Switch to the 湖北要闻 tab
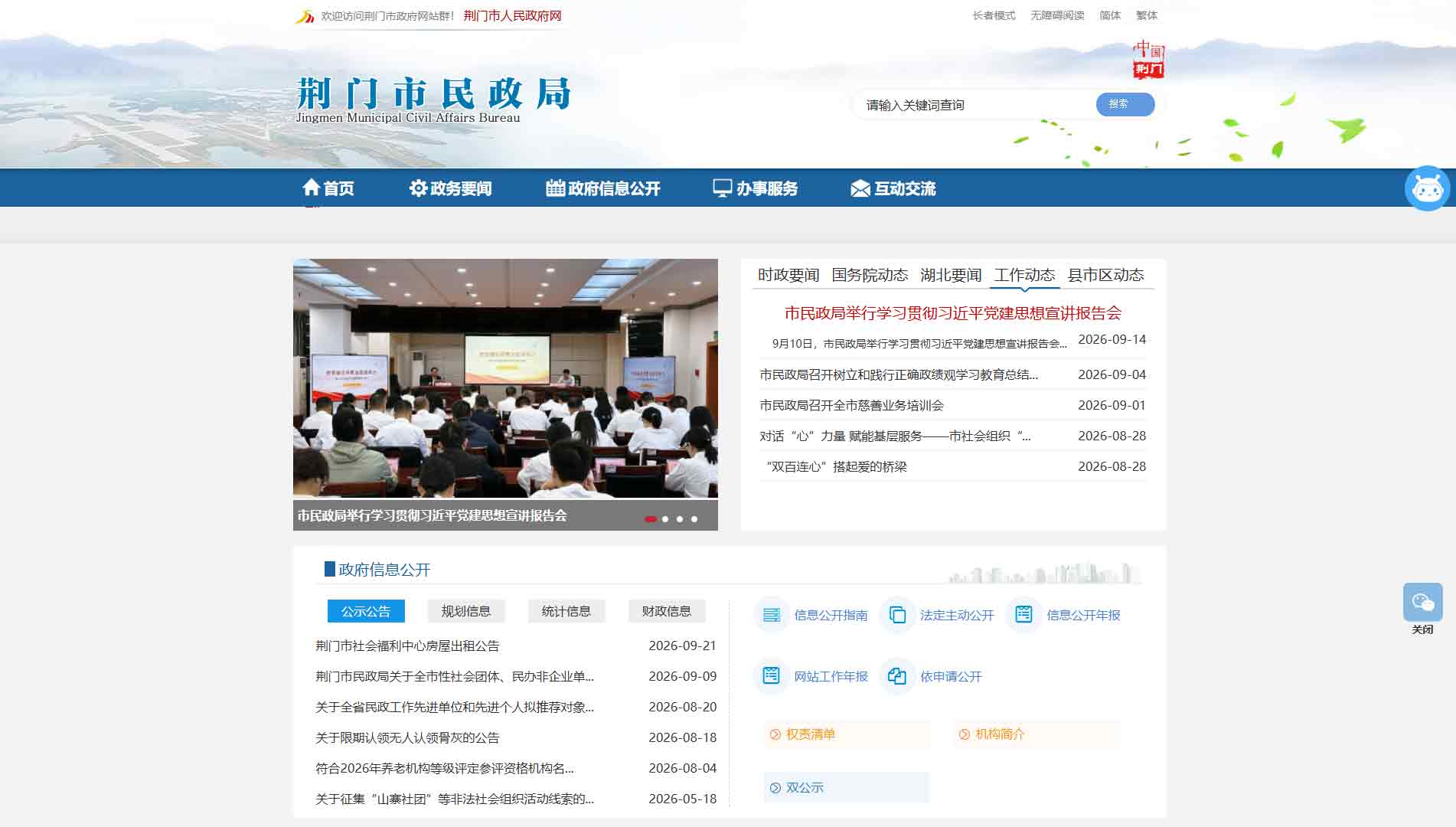Image resolution: width=1456 pixels, height=827 pixels. pos(951,275)
